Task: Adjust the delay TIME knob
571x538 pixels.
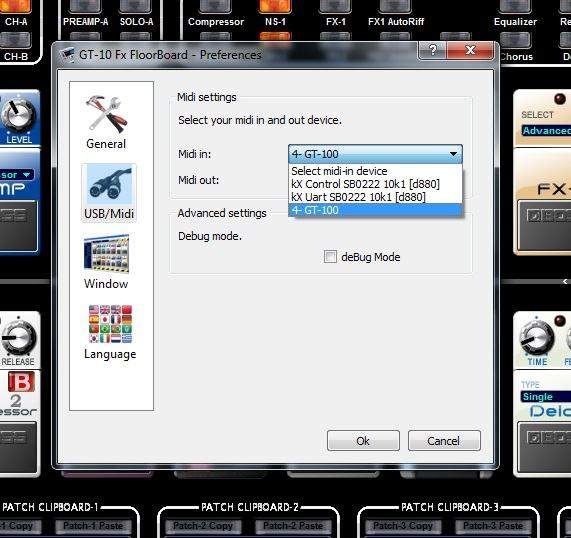Action: click(536, 337)
